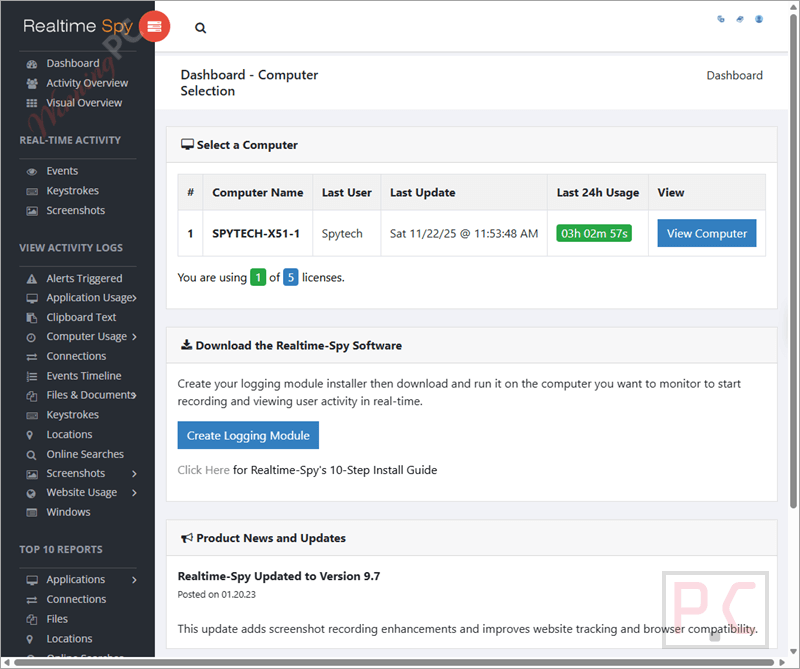Click the Sat 11/22/25 @ 11:53:48 AM timestamp
The height and width of the screenshot is (669, 800).
click(x=464, y=234)
